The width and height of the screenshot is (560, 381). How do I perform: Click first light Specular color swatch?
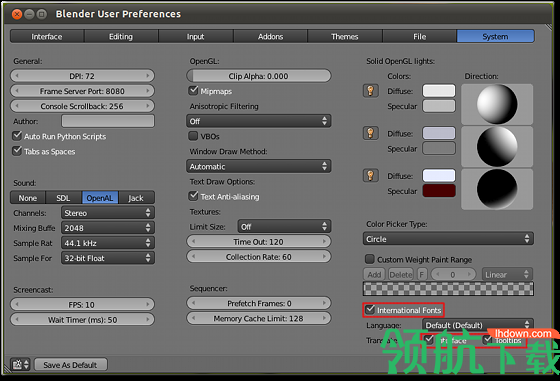pos(439,106)
